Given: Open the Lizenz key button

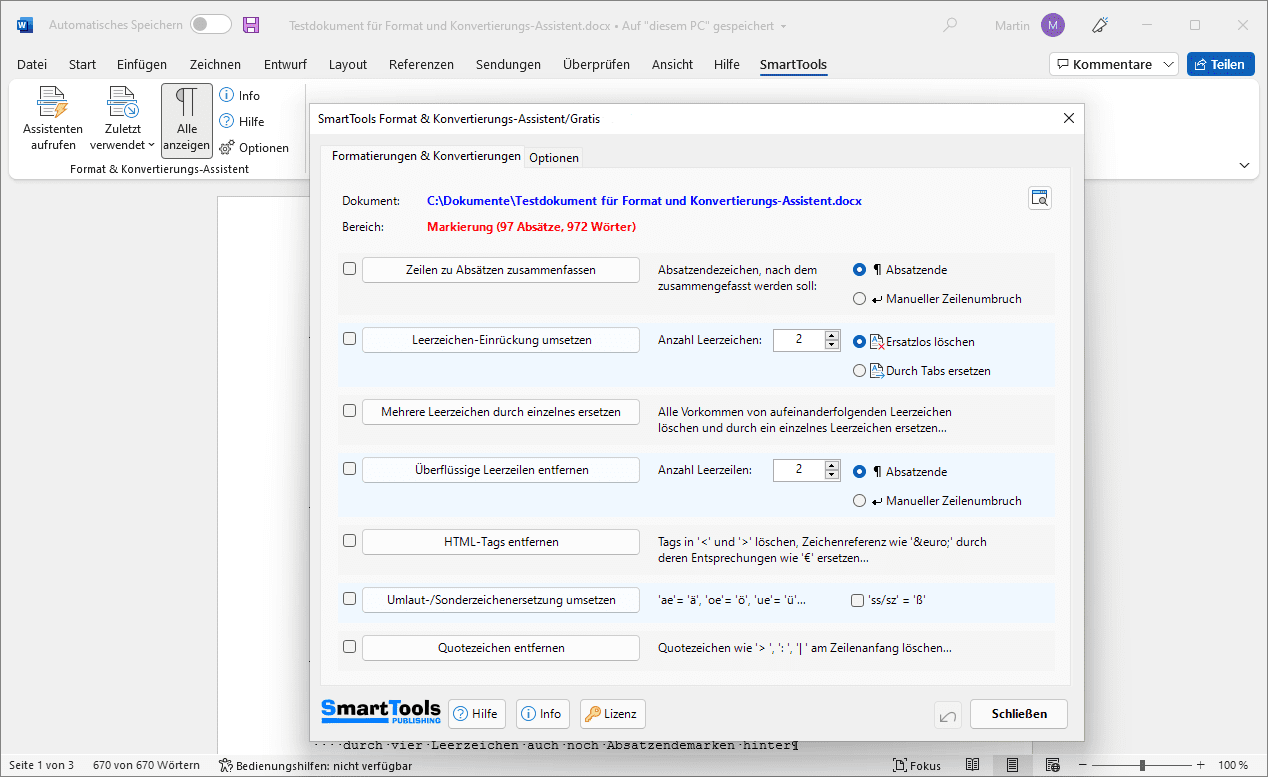Looking at the screenshot, I should 612,714.
